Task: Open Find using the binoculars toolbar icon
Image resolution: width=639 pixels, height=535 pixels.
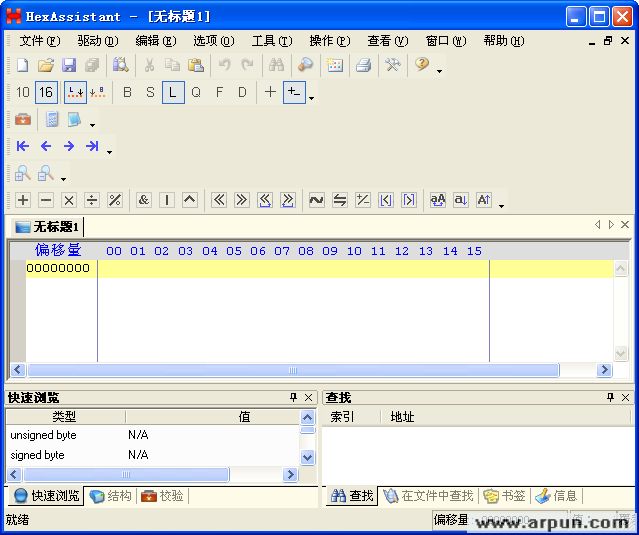Action: [276, 65]
